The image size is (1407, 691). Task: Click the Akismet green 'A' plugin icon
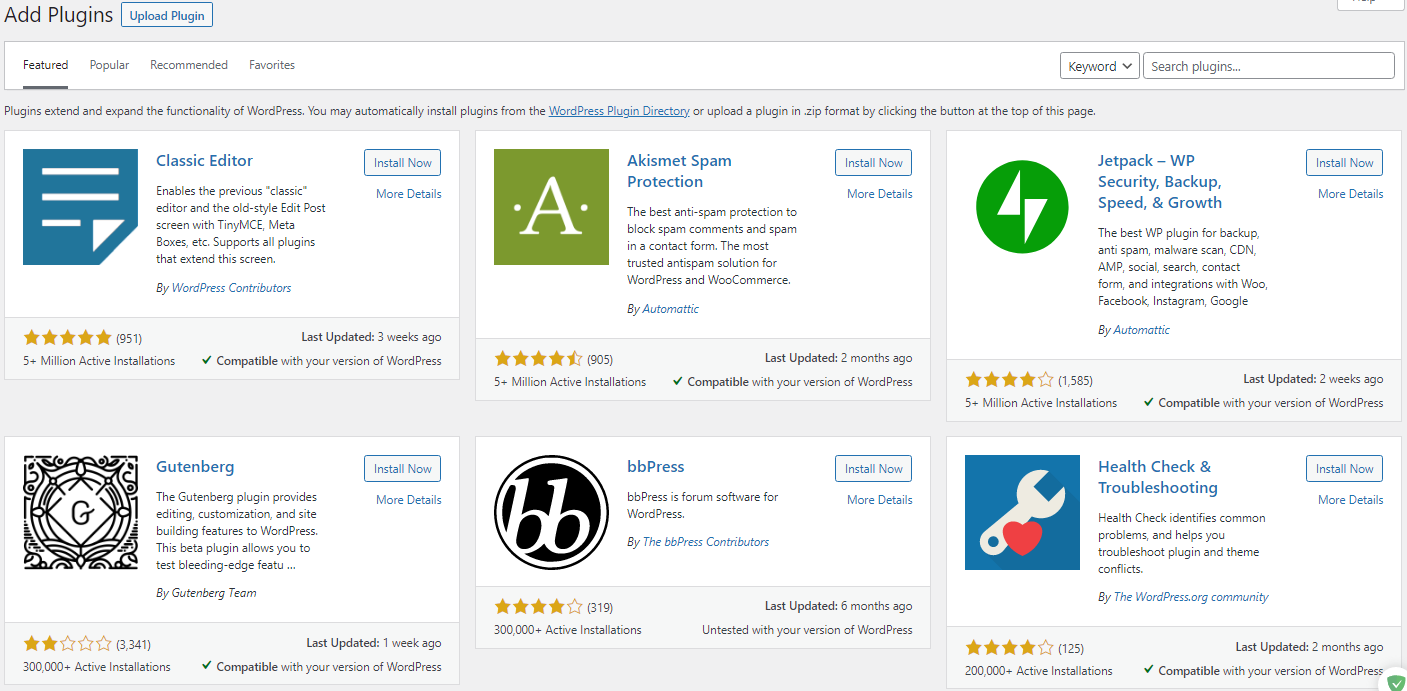click(551, 207)
